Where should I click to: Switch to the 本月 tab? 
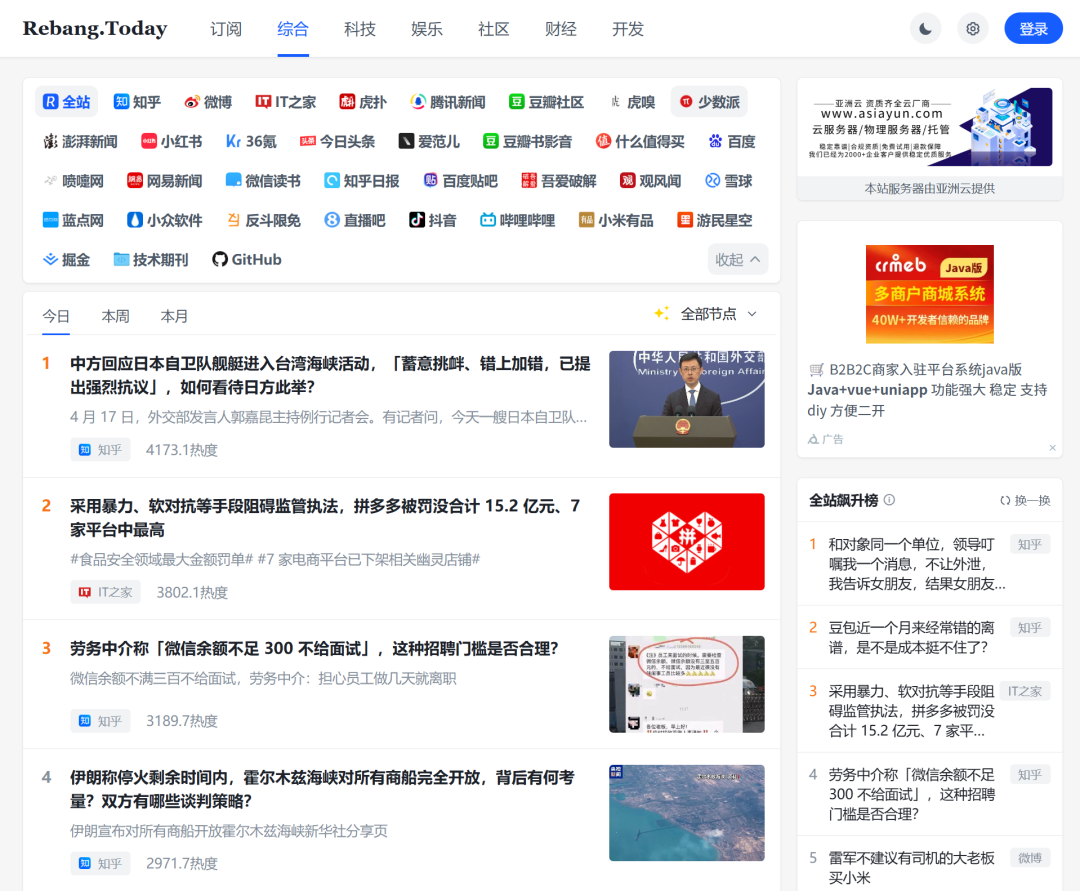tap(174, 316)
